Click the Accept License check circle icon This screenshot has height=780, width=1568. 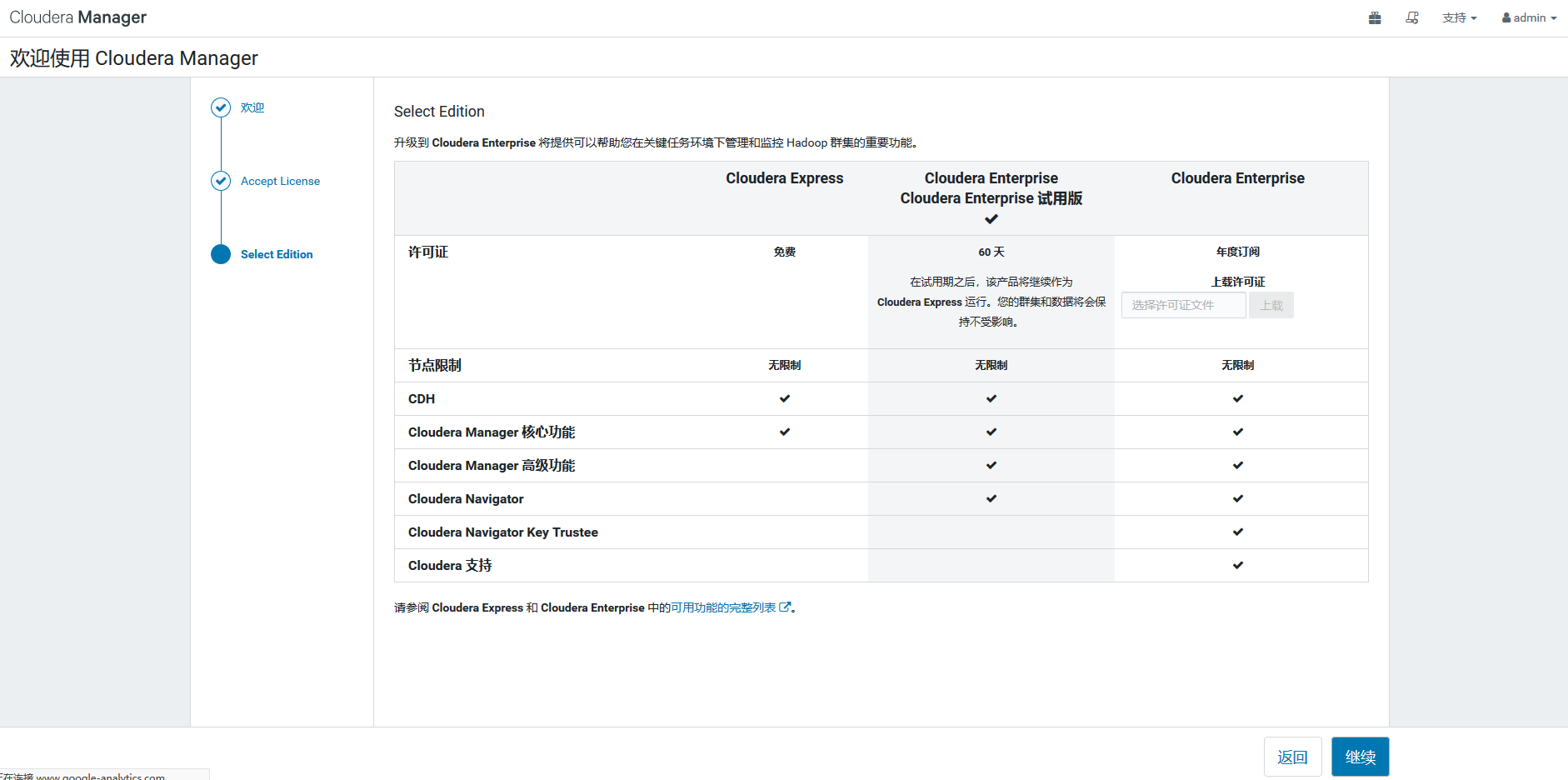click(221, 181)
